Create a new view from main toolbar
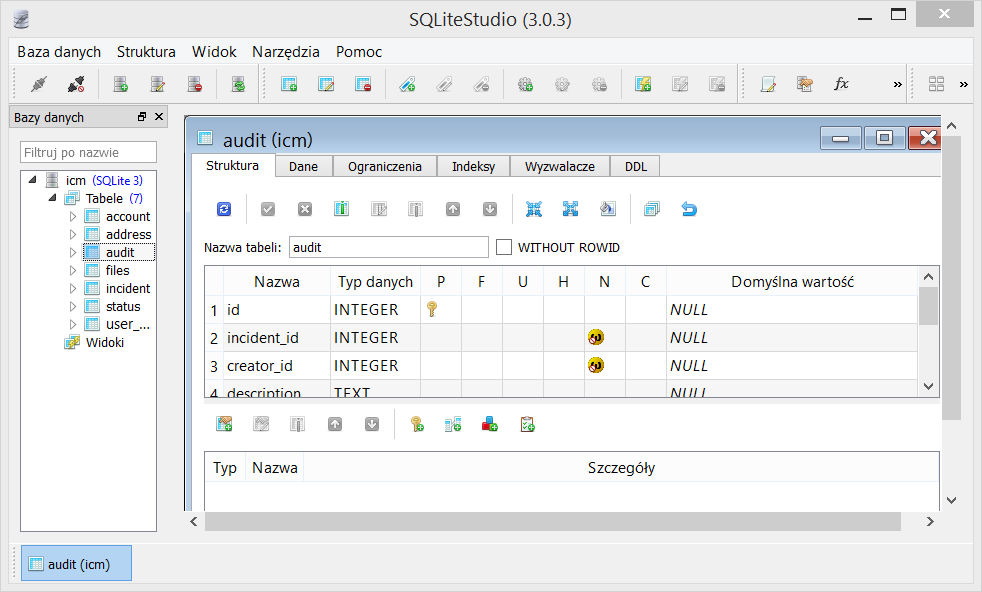The width and height of the screenshot is (982, 592). [643, 84]
